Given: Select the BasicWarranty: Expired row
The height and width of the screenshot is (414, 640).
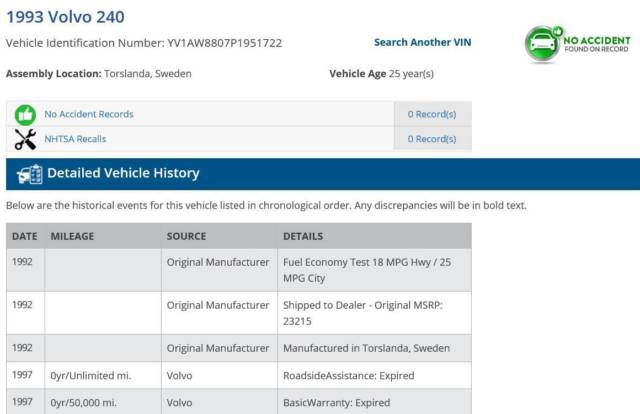Looking at the screenshot, I should point(239,402).
